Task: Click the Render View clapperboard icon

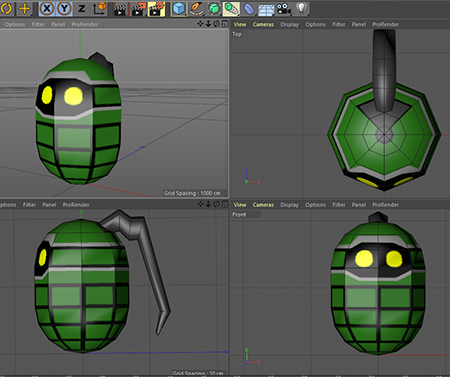Action: (x=120, y=9)
